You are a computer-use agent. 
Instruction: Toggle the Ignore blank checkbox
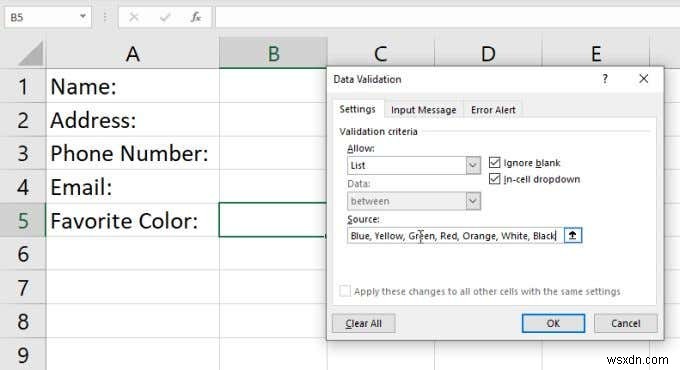[494, 163]
